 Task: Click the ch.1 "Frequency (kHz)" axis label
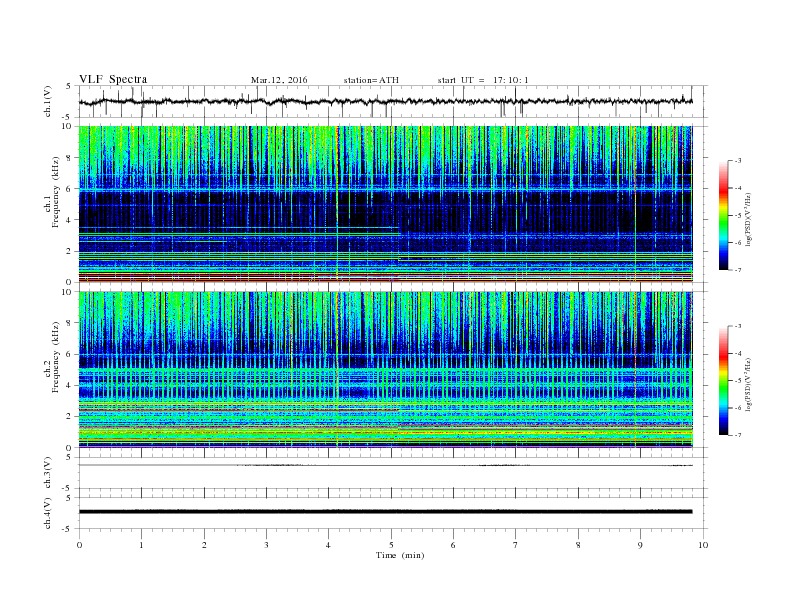coord(56,191)
